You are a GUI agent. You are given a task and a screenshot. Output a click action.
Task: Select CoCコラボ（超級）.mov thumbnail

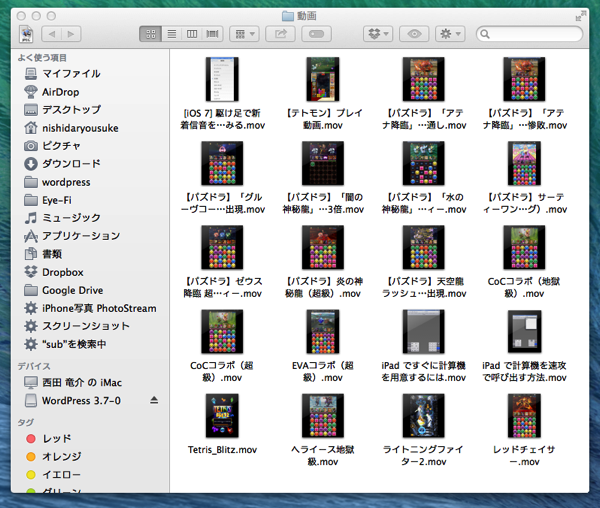coord(222,332)
